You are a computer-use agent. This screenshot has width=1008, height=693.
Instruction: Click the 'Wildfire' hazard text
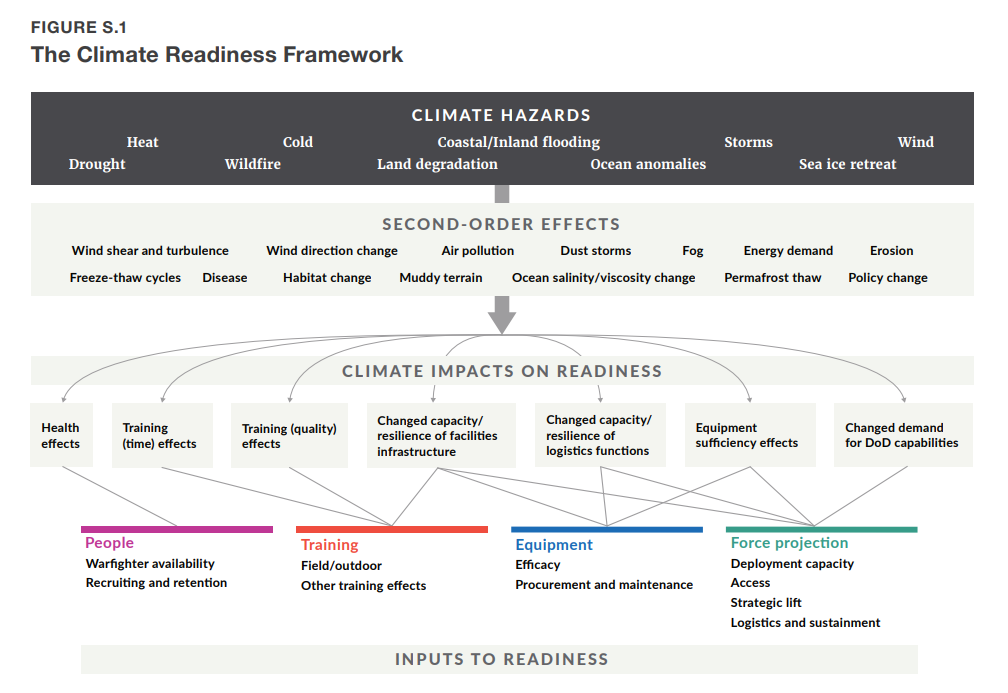point(253,164)
